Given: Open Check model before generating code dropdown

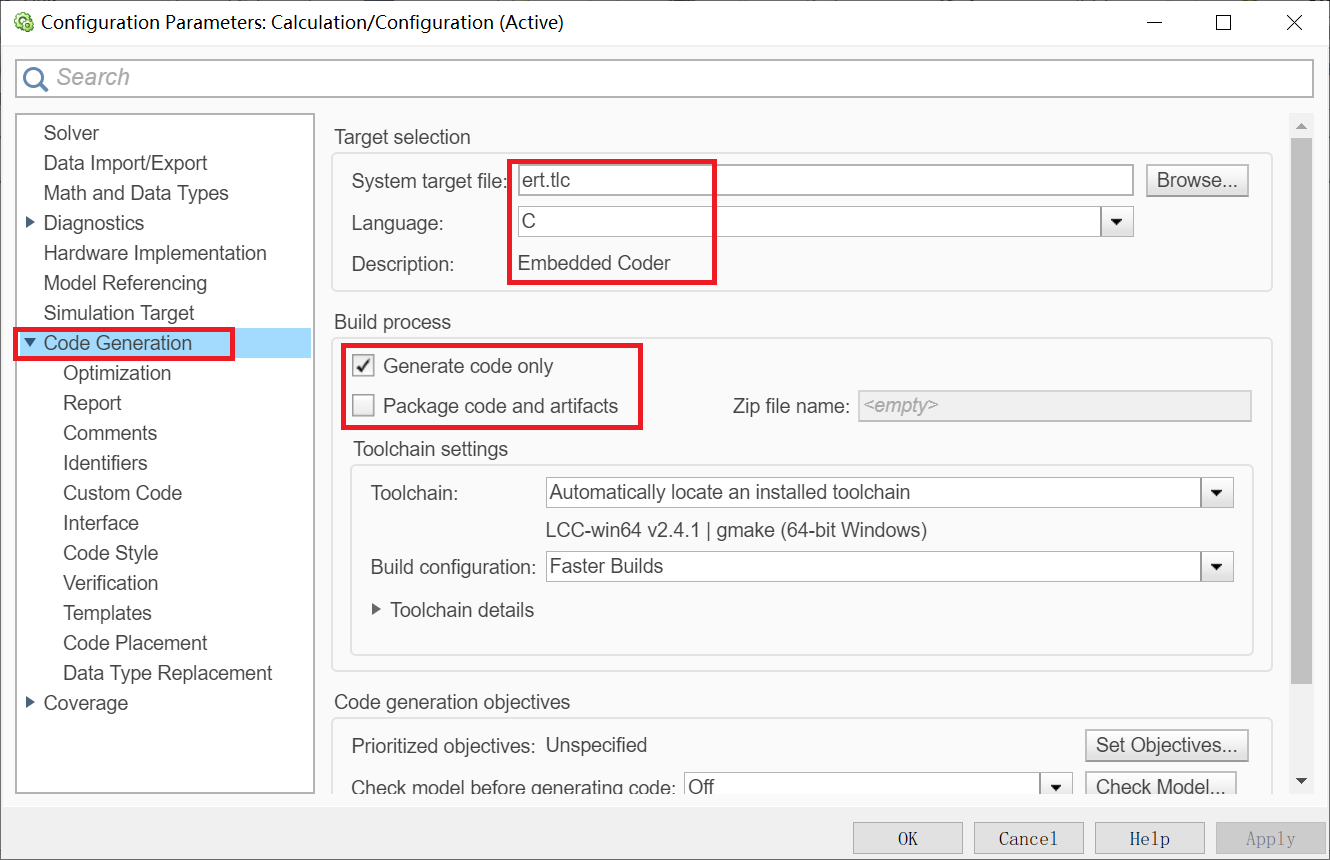Looking at the screenshot, I should [1056, 785].
